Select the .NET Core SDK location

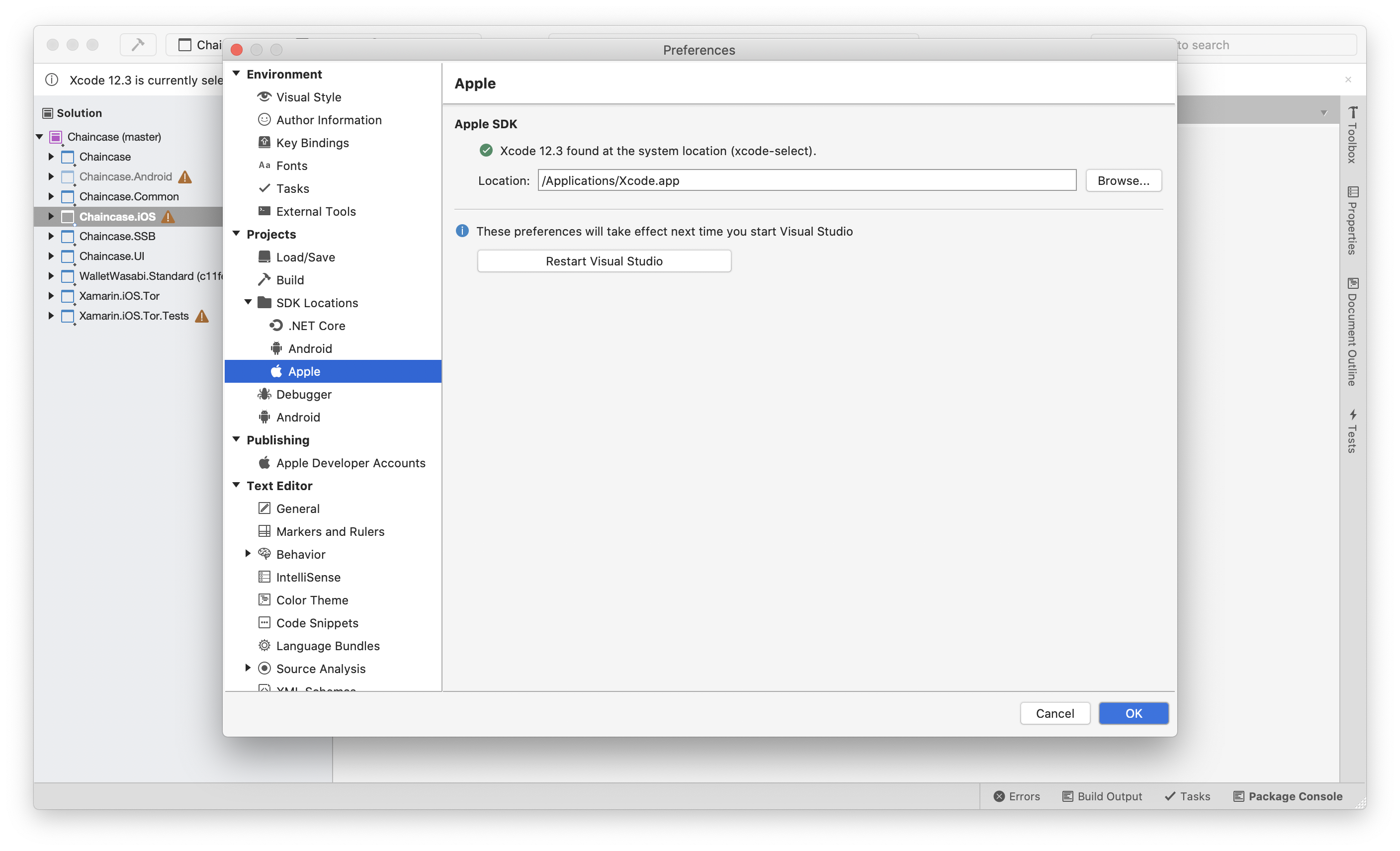(x=317, y=326)
